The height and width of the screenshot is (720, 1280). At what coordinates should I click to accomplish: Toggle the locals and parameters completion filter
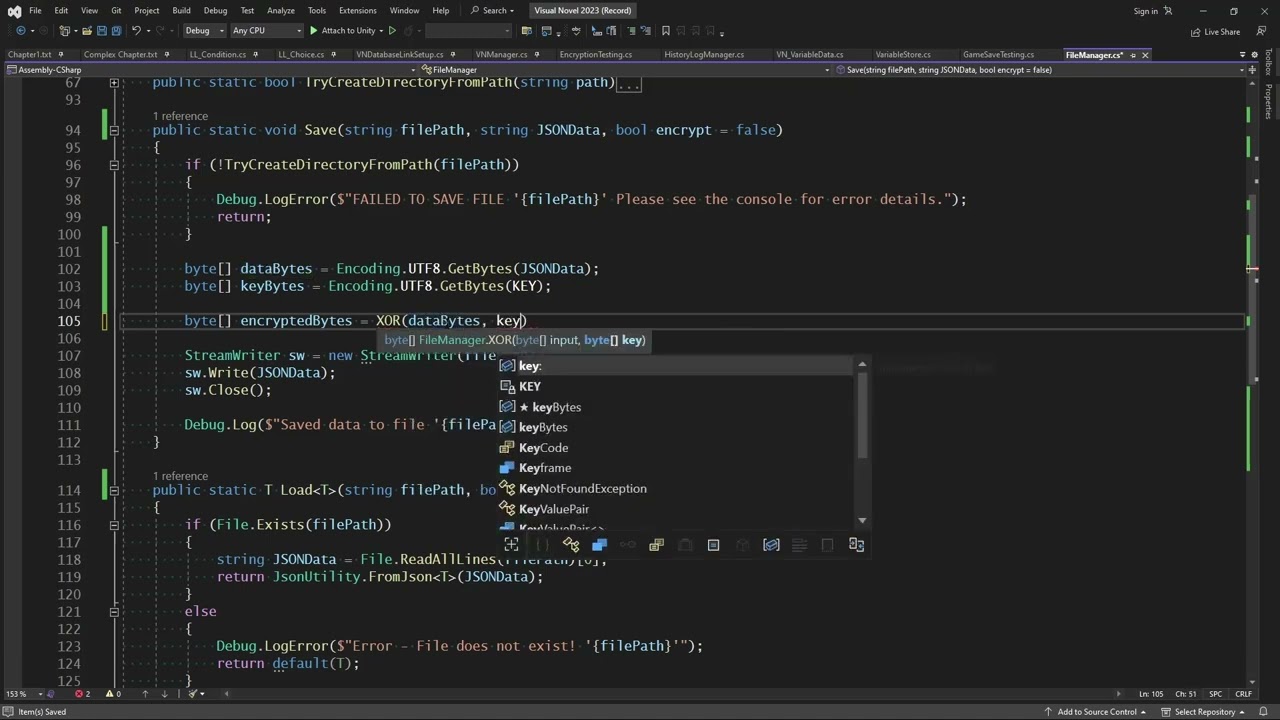771,545
